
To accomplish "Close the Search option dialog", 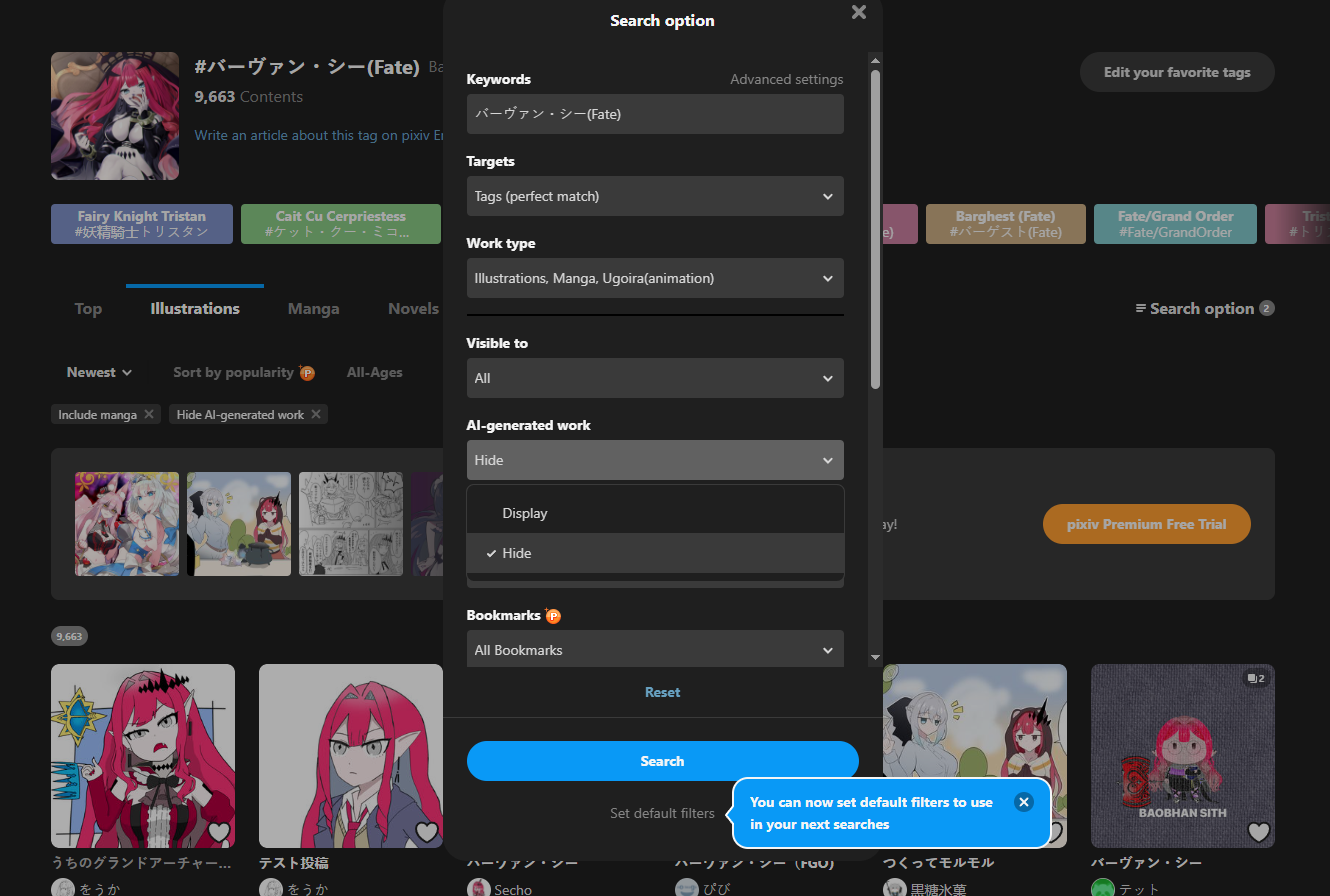I will coord(858,12).
